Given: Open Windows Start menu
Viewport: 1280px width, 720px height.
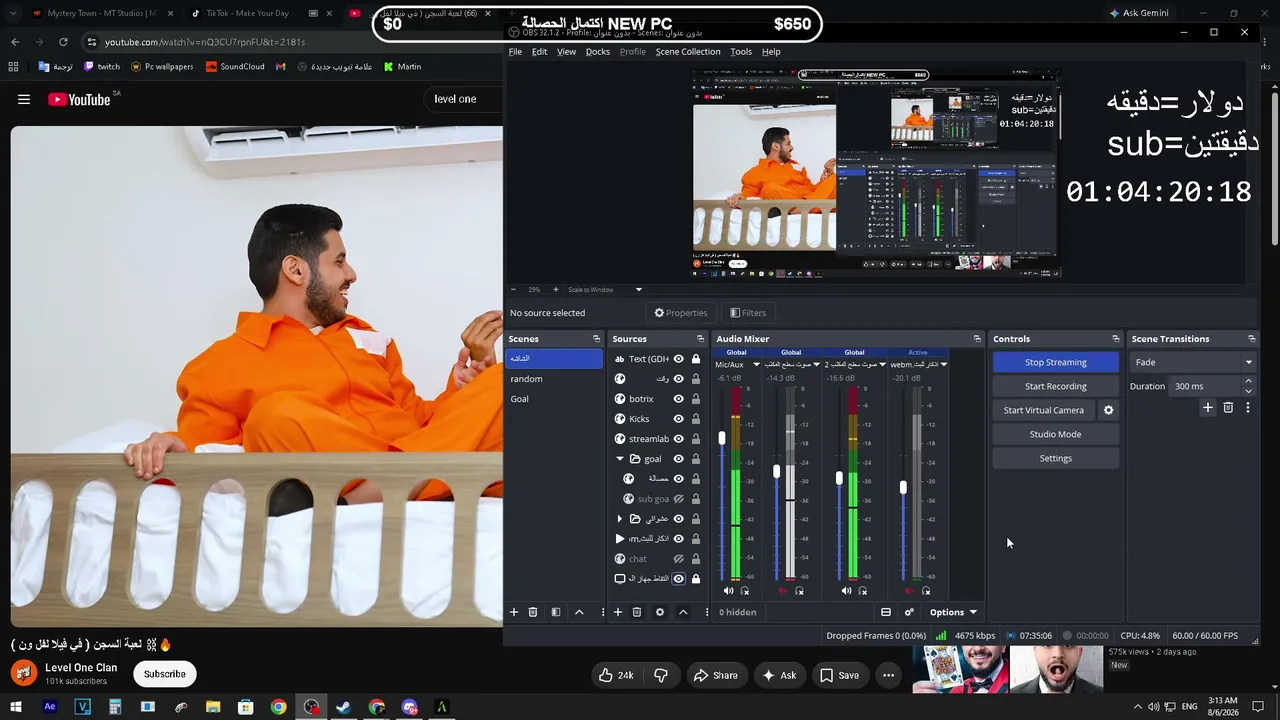Looking at the screenshot, I should tap(16, 707).
